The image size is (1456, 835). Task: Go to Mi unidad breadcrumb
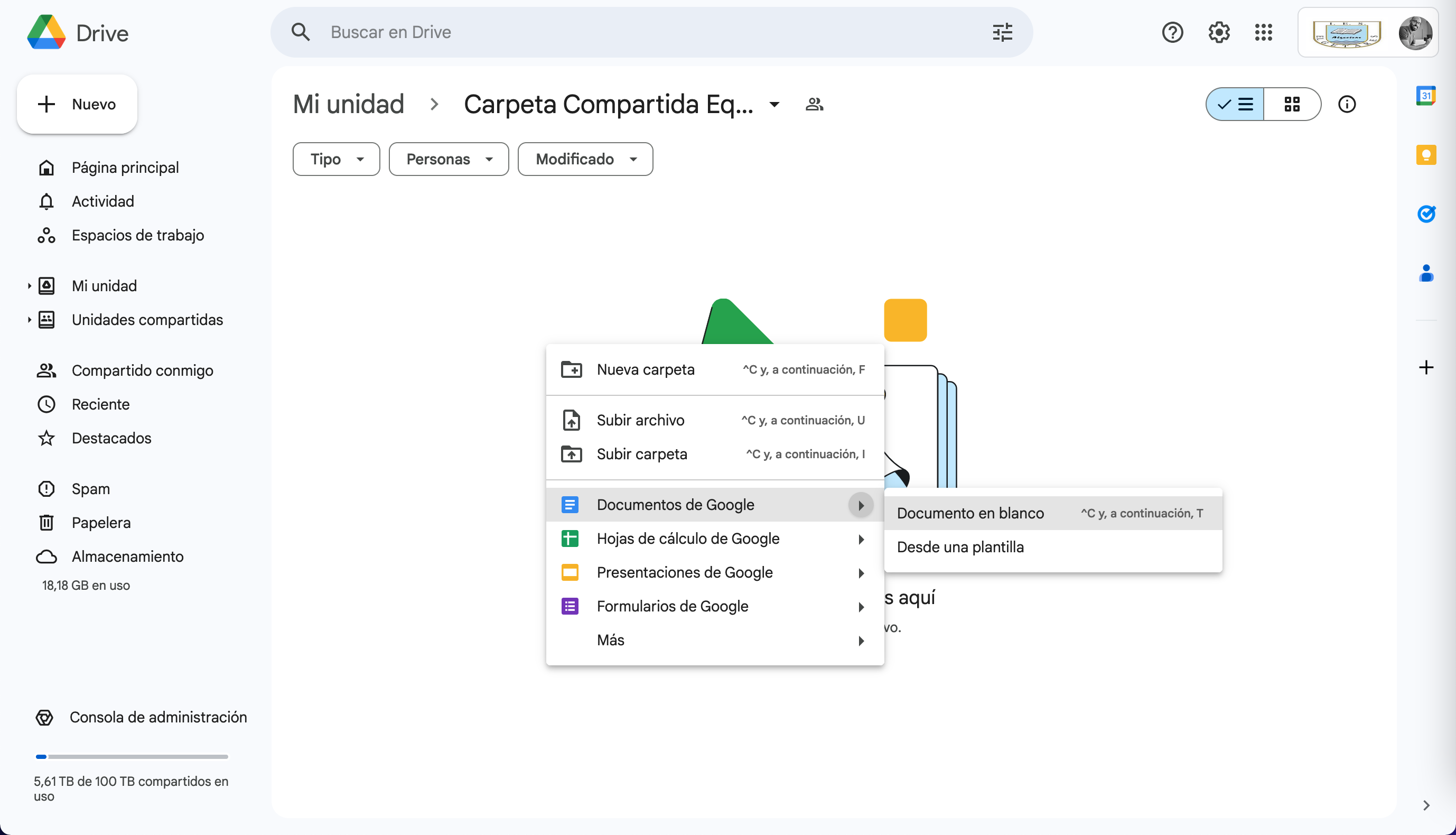[348, 105]
